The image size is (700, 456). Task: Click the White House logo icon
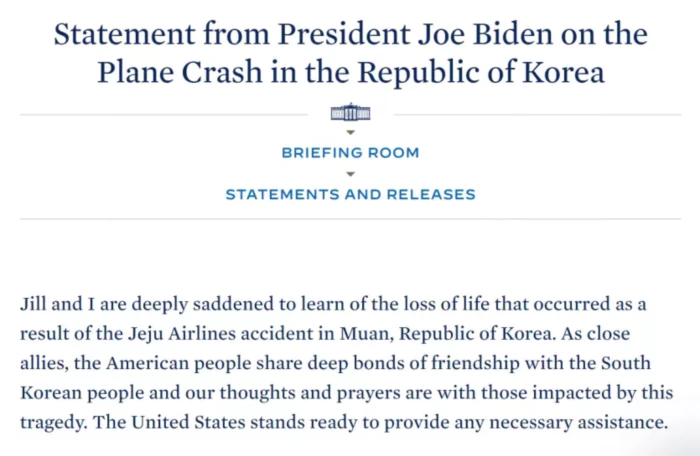(x=350, y=113)
